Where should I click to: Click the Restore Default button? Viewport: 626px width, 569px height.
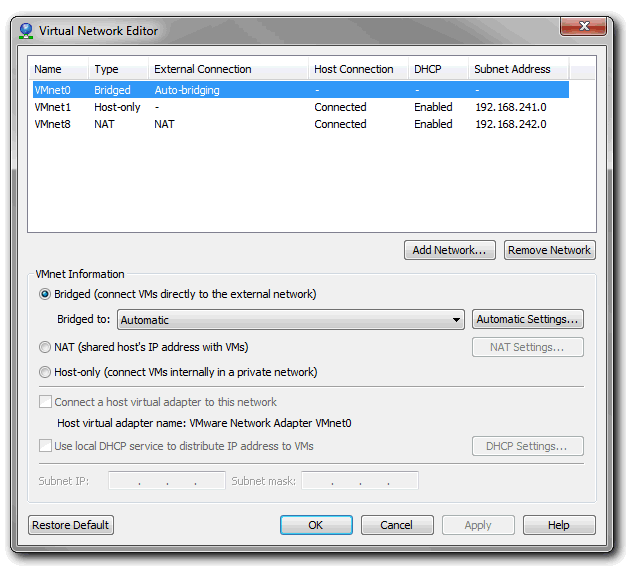tap(71, 525)
